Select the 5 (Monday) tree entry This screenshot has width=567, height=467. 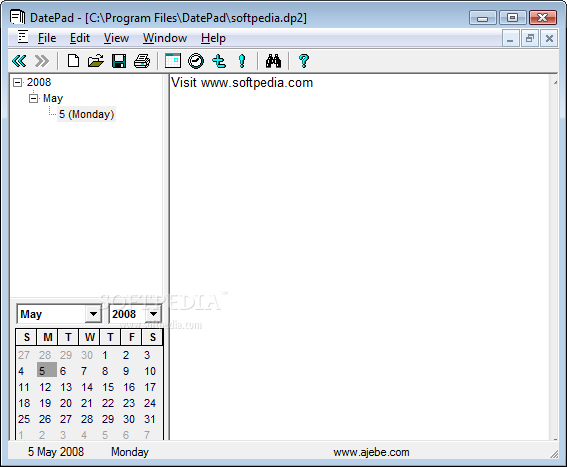(86, 114)
